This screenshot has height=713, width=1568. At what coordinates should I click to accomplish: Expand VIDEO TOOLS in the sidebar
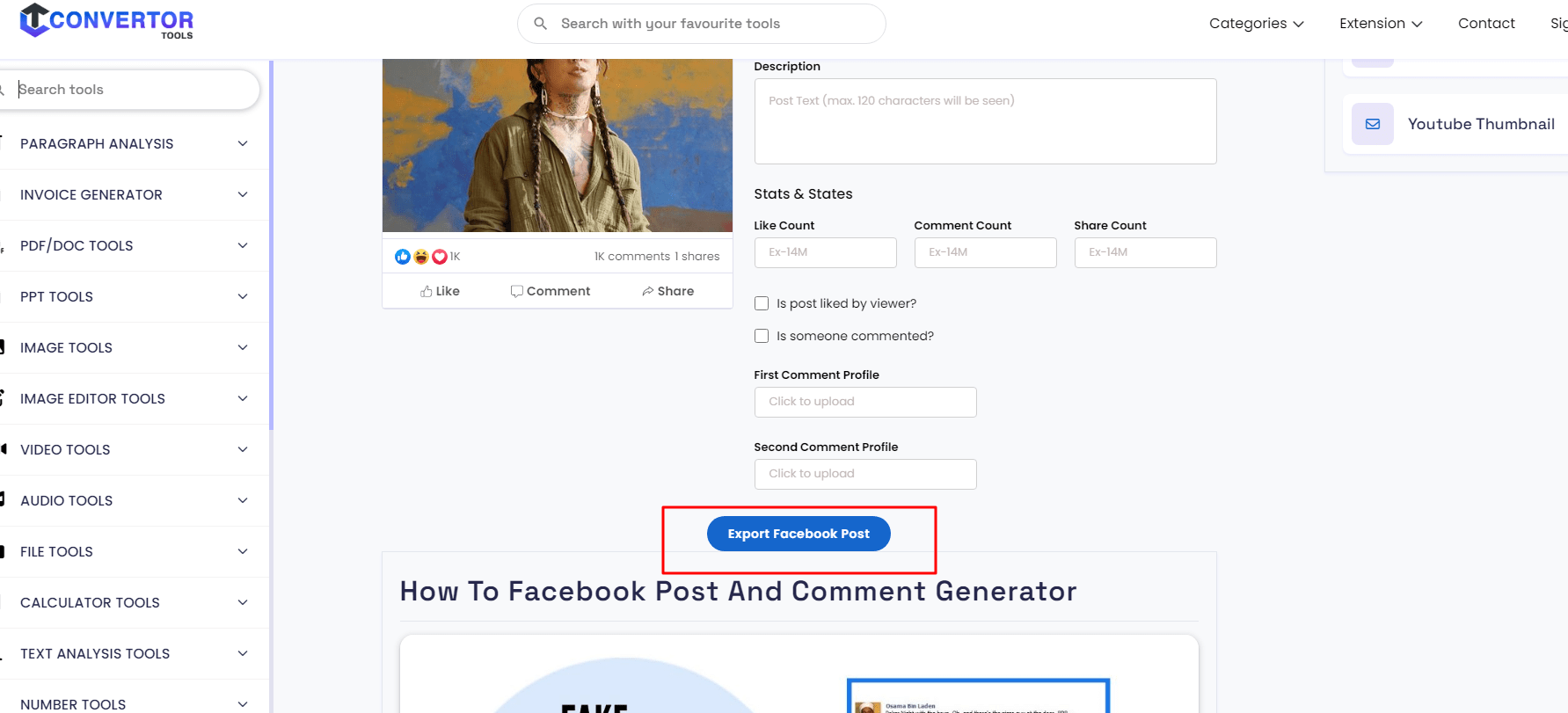click(x=132, y=449)
